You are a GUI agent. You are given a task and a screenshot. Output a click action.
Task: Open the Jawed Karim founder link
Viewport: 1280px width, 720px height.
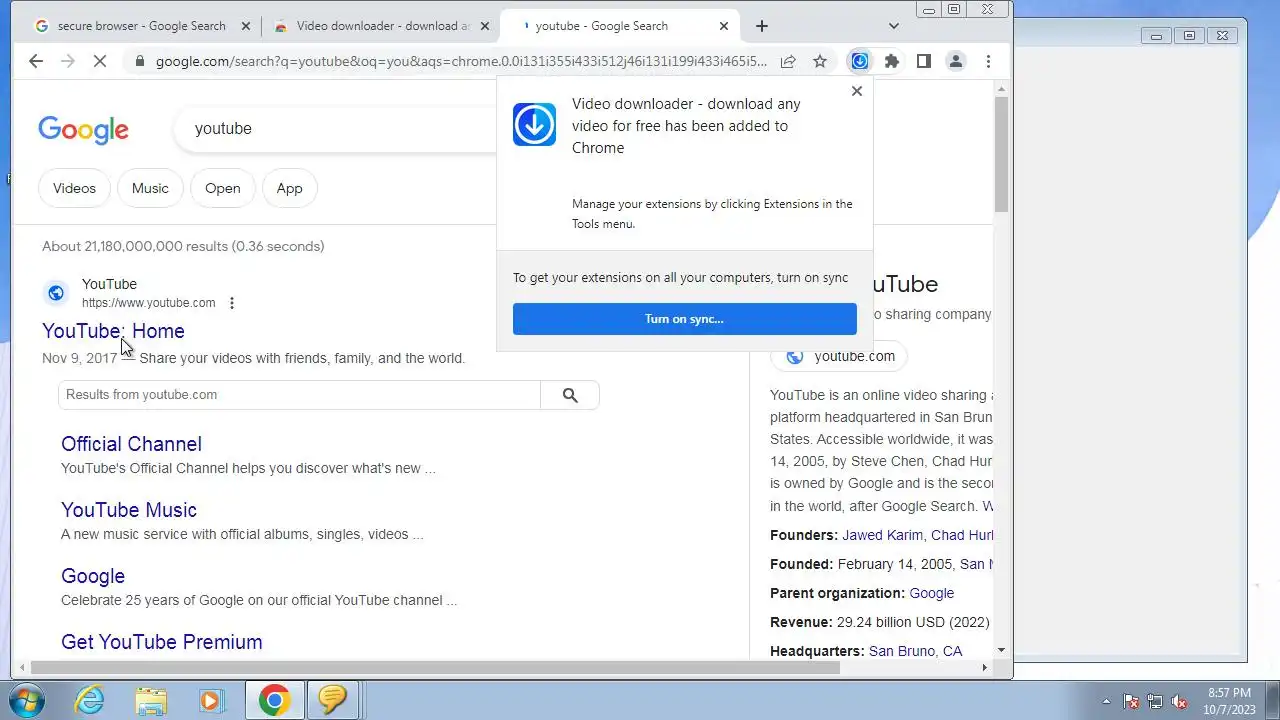(x=884, y=535)
